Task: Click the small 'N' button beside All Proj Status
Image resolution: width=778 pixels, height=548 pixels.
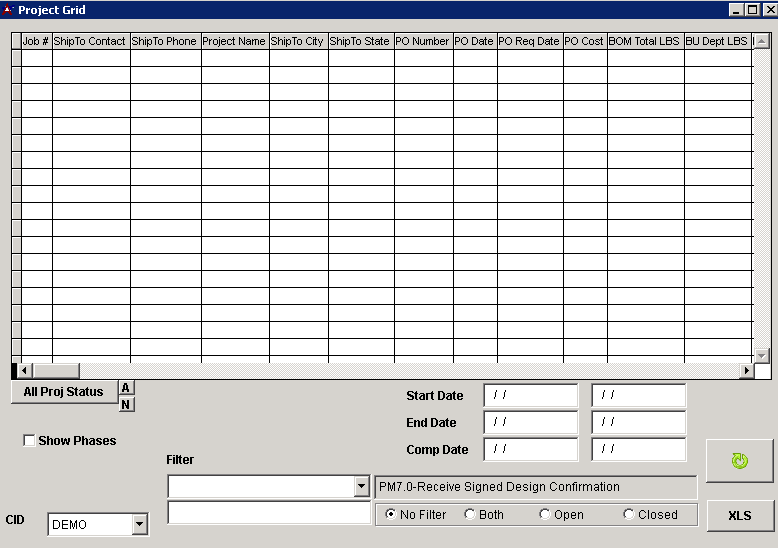Action: [x=126, y=404]
